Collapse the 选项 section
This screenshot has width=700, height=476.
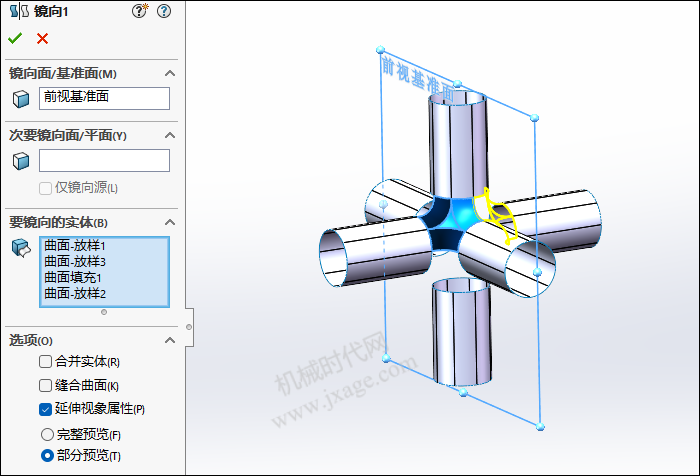tap(170, 340)
